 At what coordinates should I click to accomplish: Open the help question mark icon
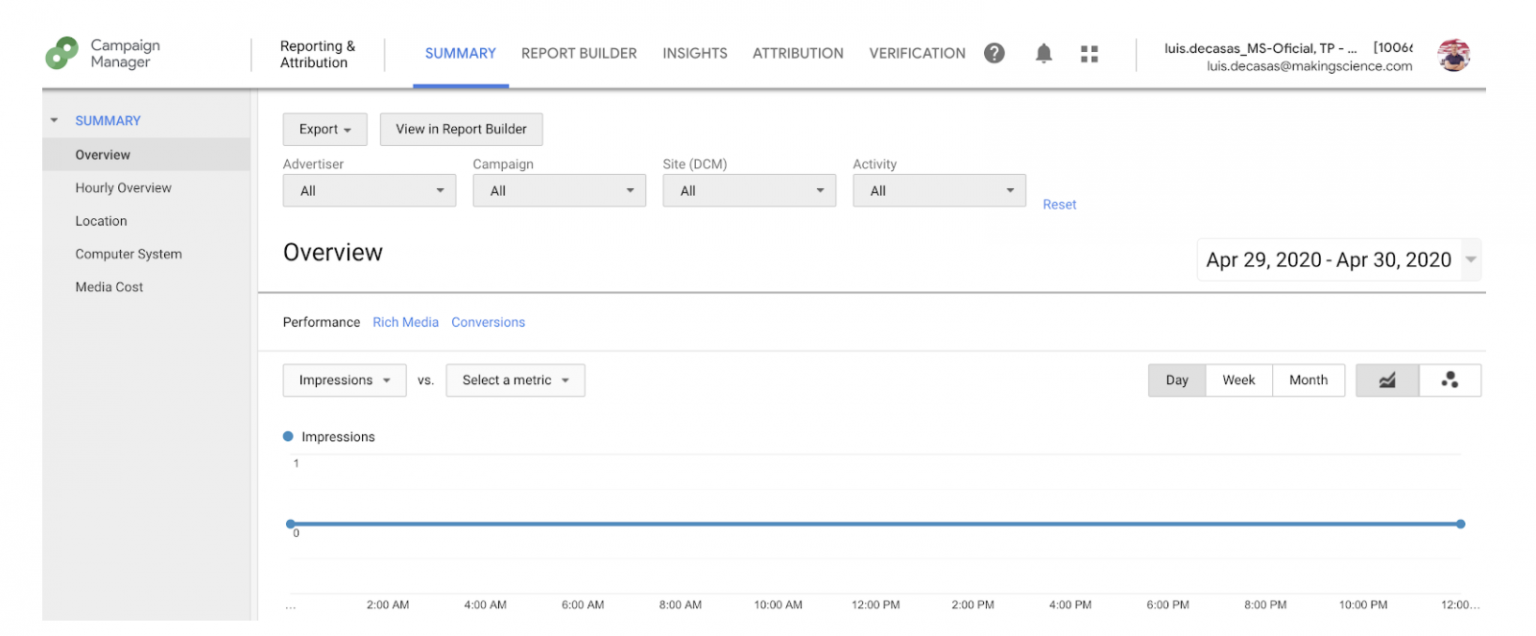994,53
